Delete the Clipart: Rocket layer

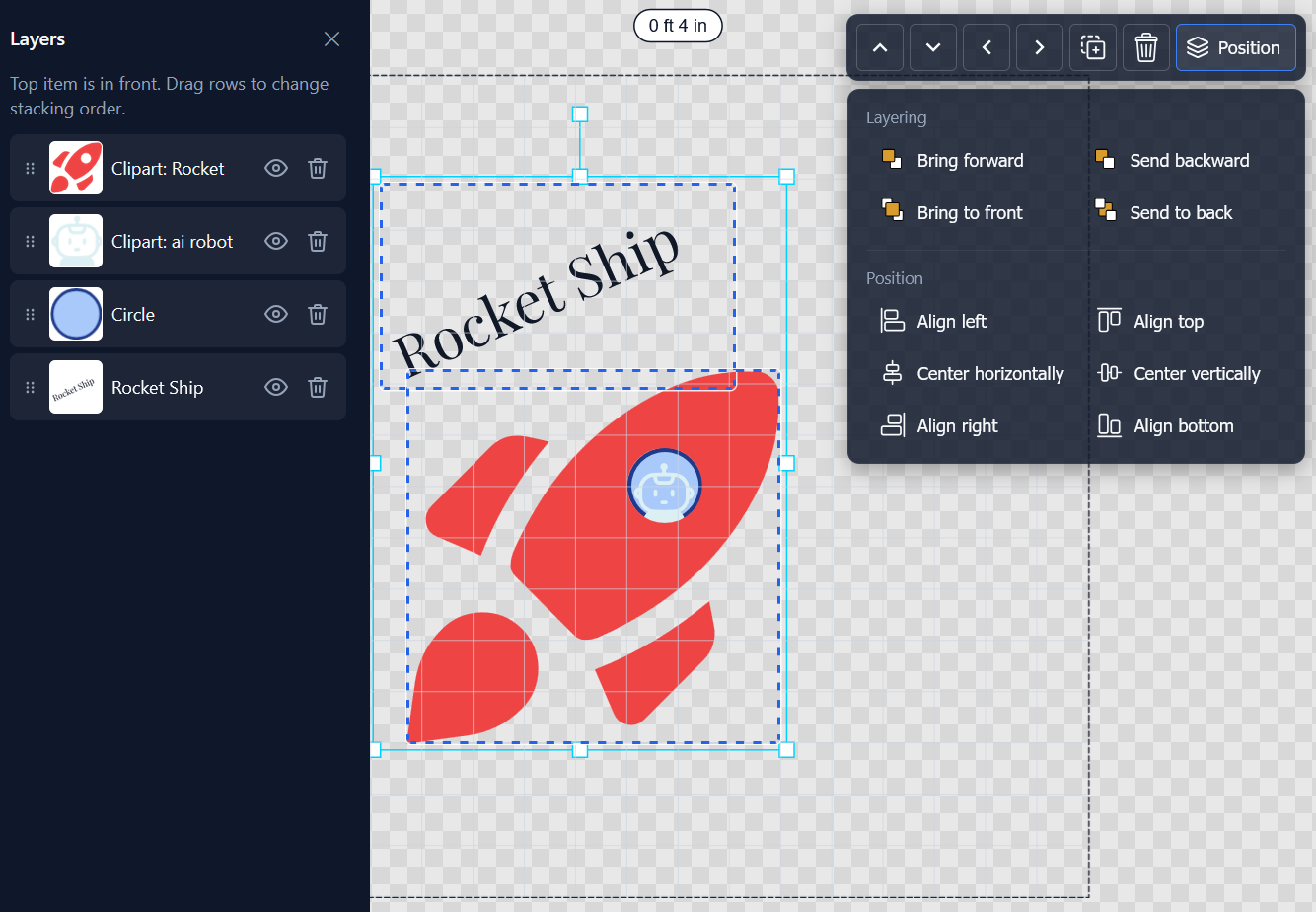click(x=318, y=168)
